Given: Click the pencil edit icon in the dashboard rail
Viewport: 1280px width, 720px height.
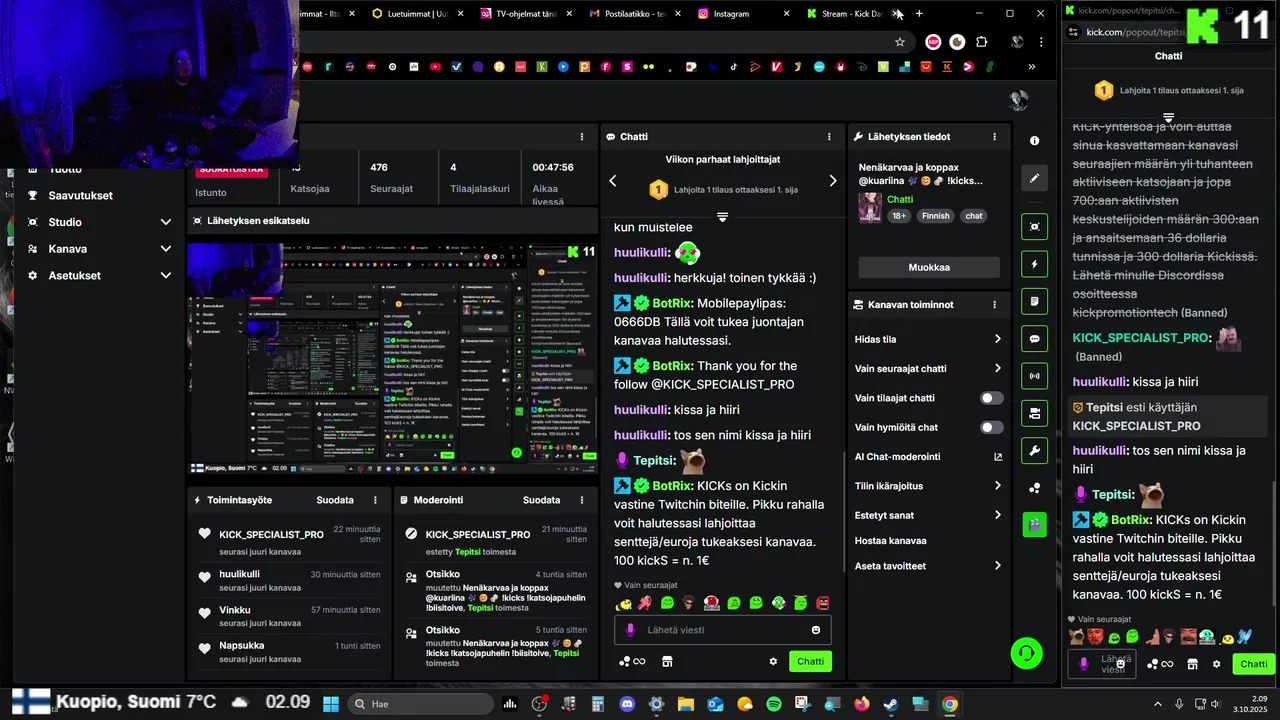Looking at the screenshot, I should click(x=1035, y=178).
